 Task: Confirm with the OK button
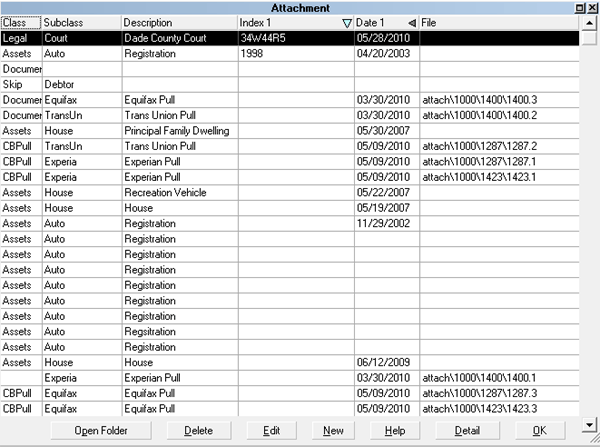point(540,431)
